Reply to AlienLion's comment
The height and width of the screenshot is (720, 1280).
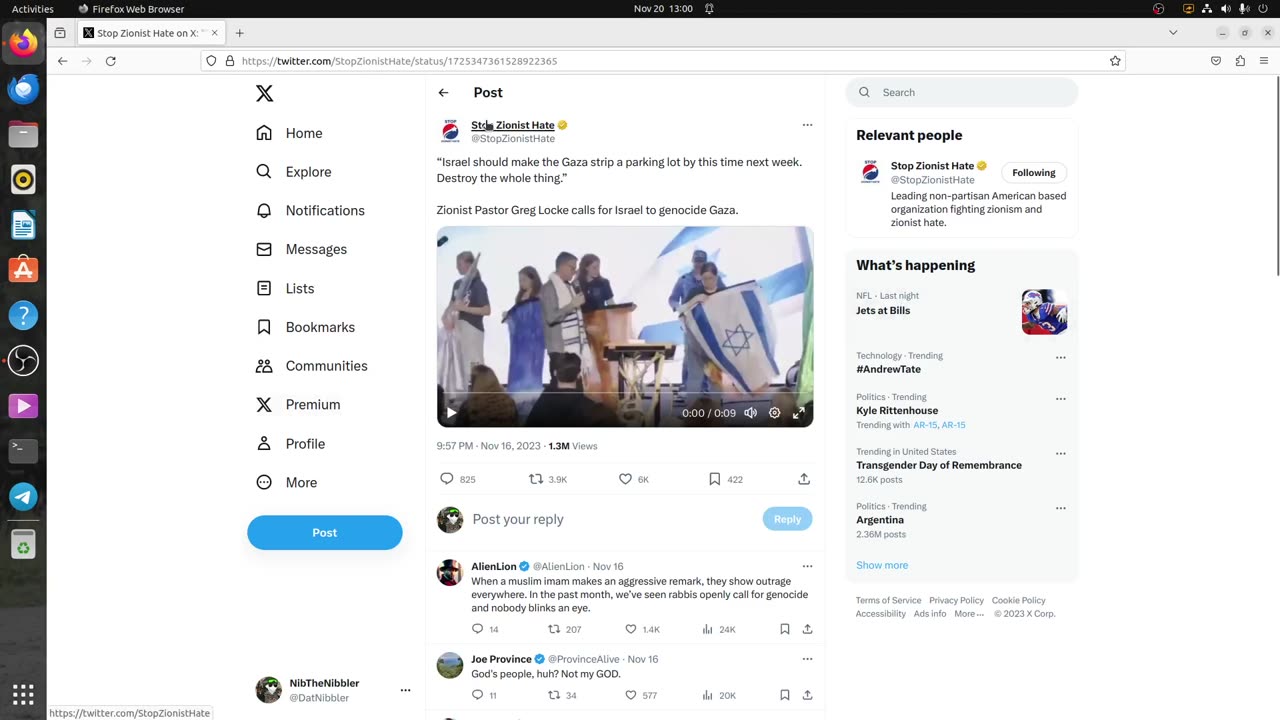coord(477,629)
